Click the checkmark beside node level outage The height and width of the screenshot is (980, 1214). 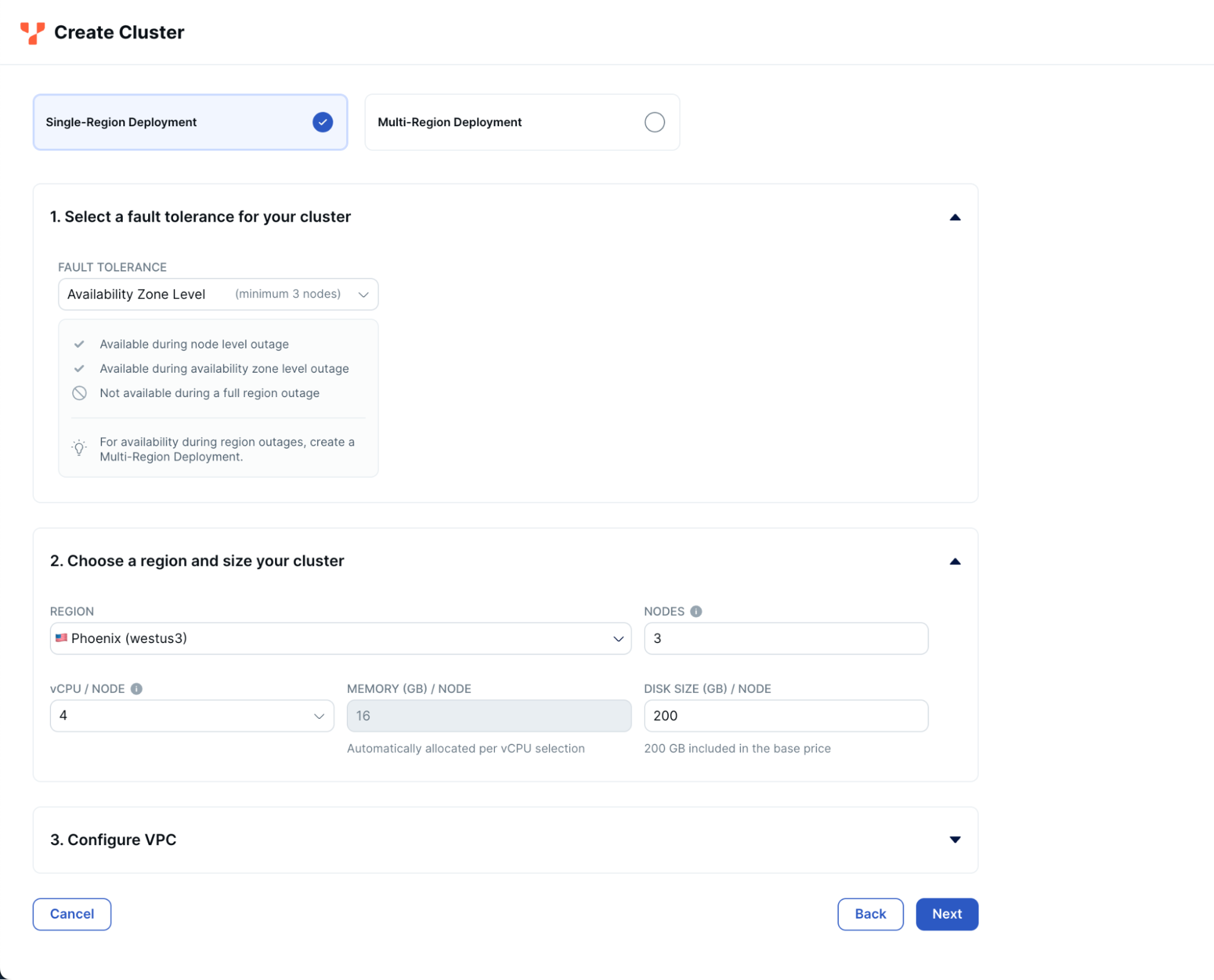79,344
